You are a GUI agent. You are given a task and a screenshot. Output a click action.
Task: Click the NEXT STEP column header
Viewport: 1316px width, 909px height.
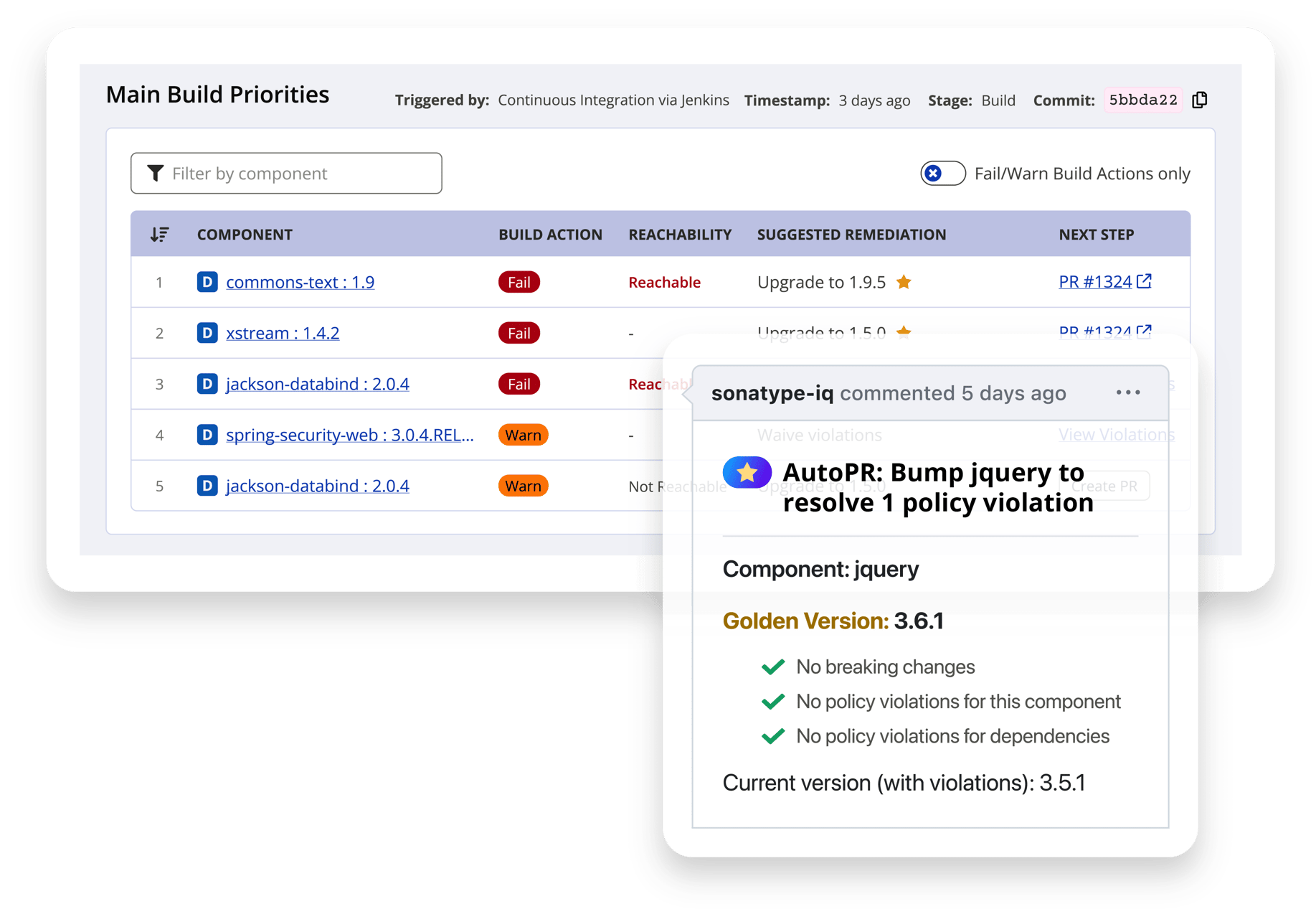pos(1096,235)
